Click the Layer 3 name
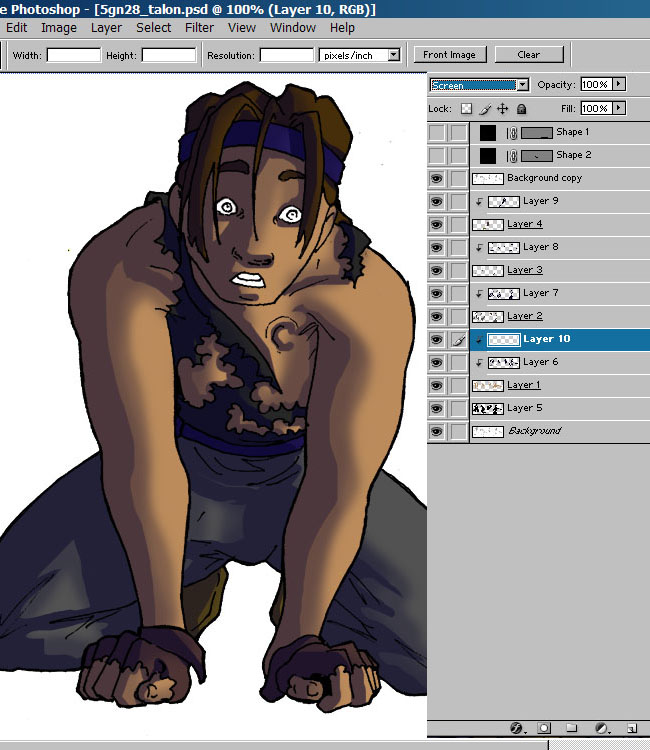Viewport: 650px width, 750px height. pyautogui.click(x=525, y=270)
